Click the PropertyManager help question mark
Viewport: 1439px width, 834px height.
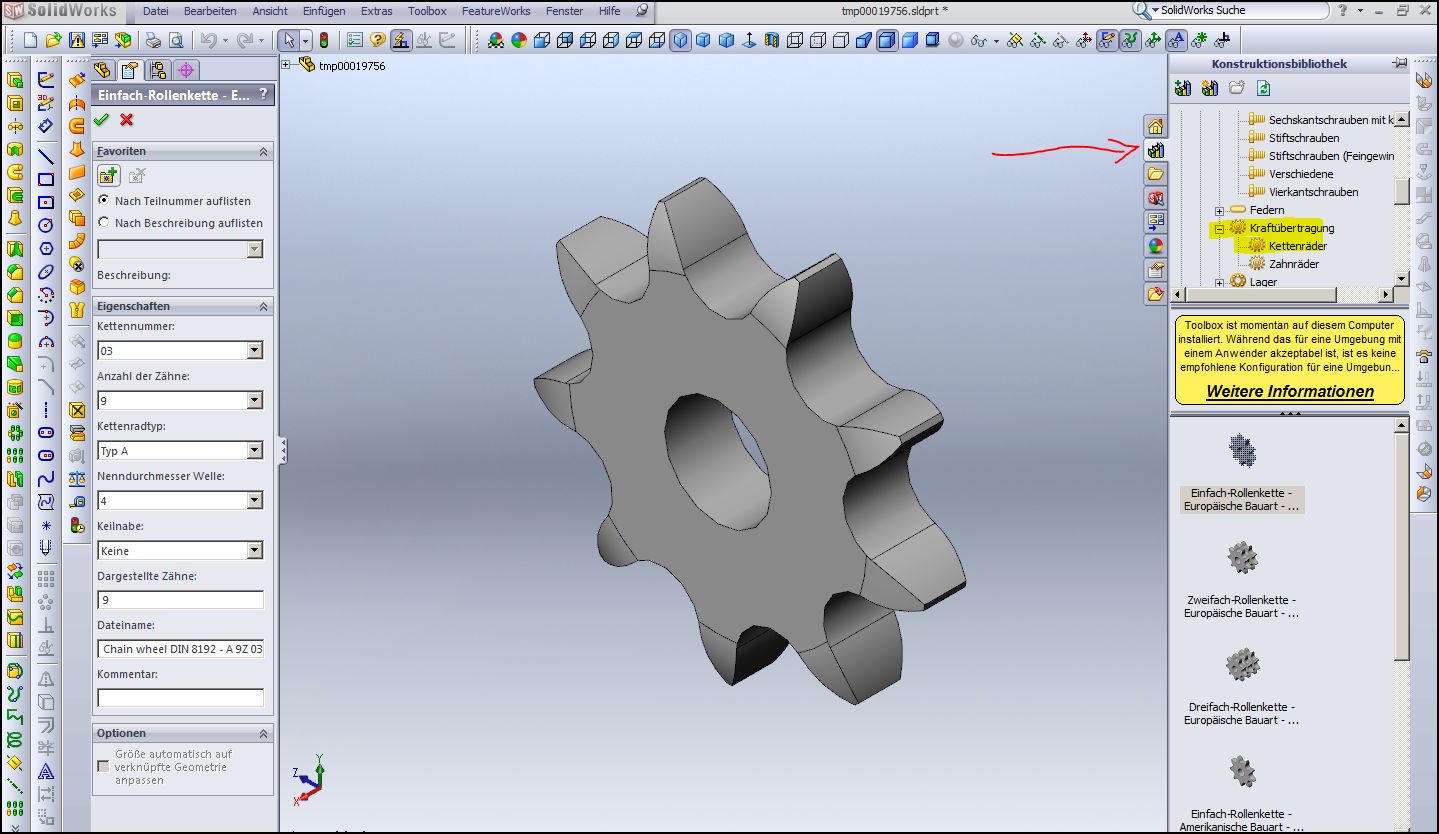(x=263, y=94)
